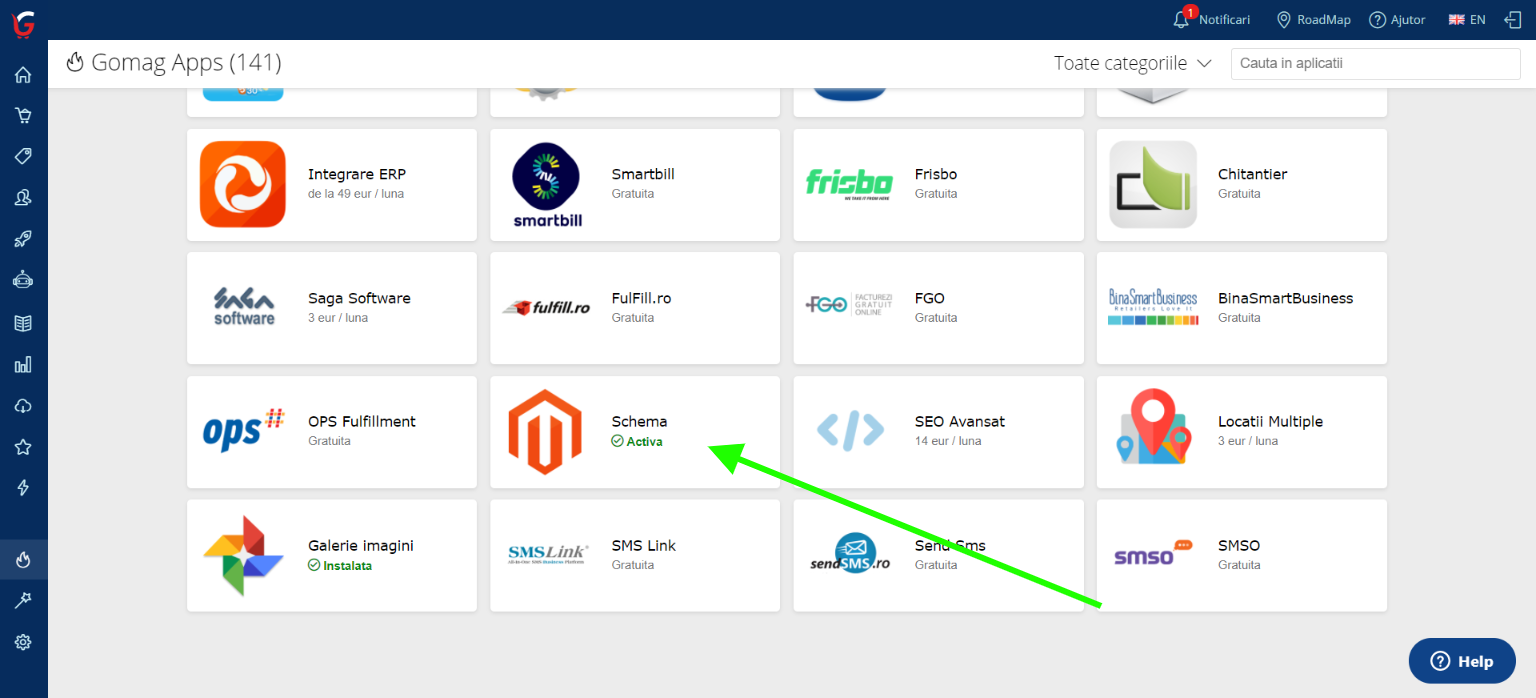1536x698 pixels.
Task: Click the cloud download icon in the sidebar
Action: click(23, 405)
